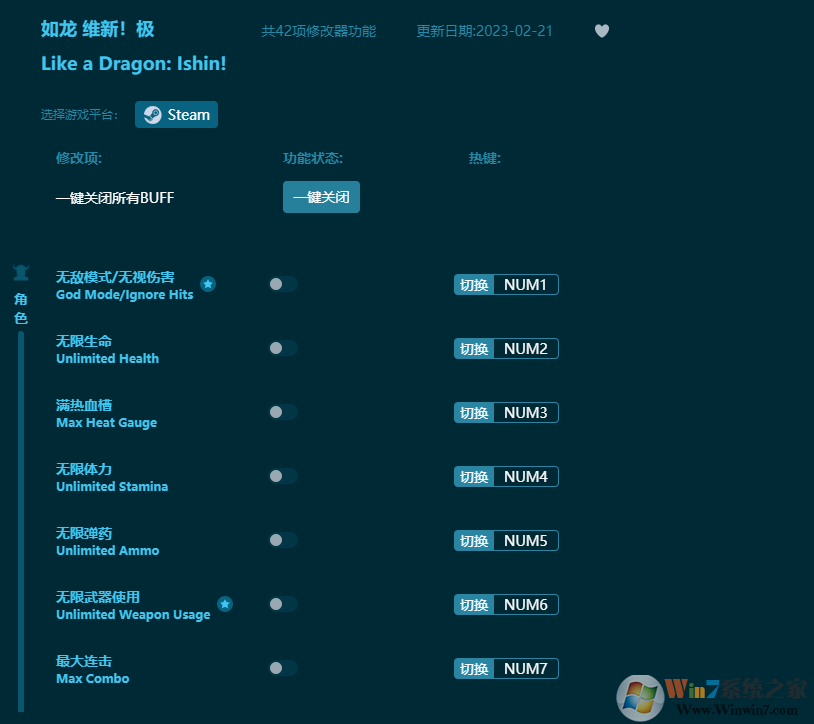This screenshot has width=814, height=724.
Task: Click the NUM5 hotkey field
Action: (x=526, y=541)
